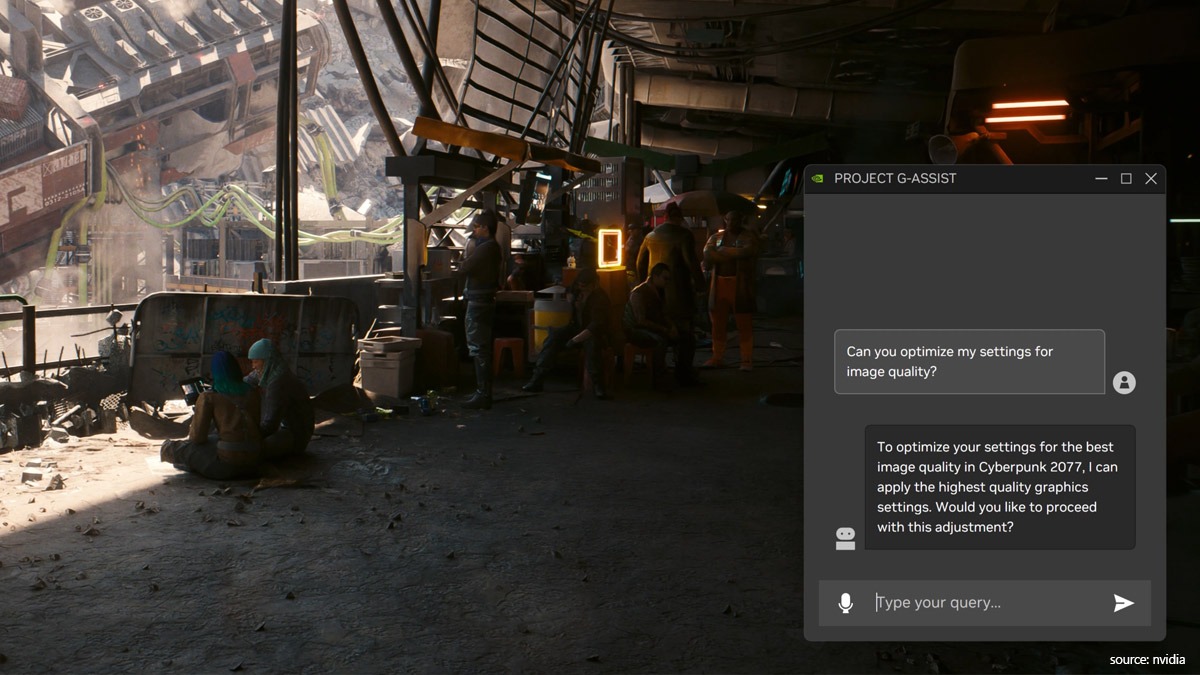Click the robot assistant avatar icon
This screenshot has width=1200, height=675.
tap(845, 539)
